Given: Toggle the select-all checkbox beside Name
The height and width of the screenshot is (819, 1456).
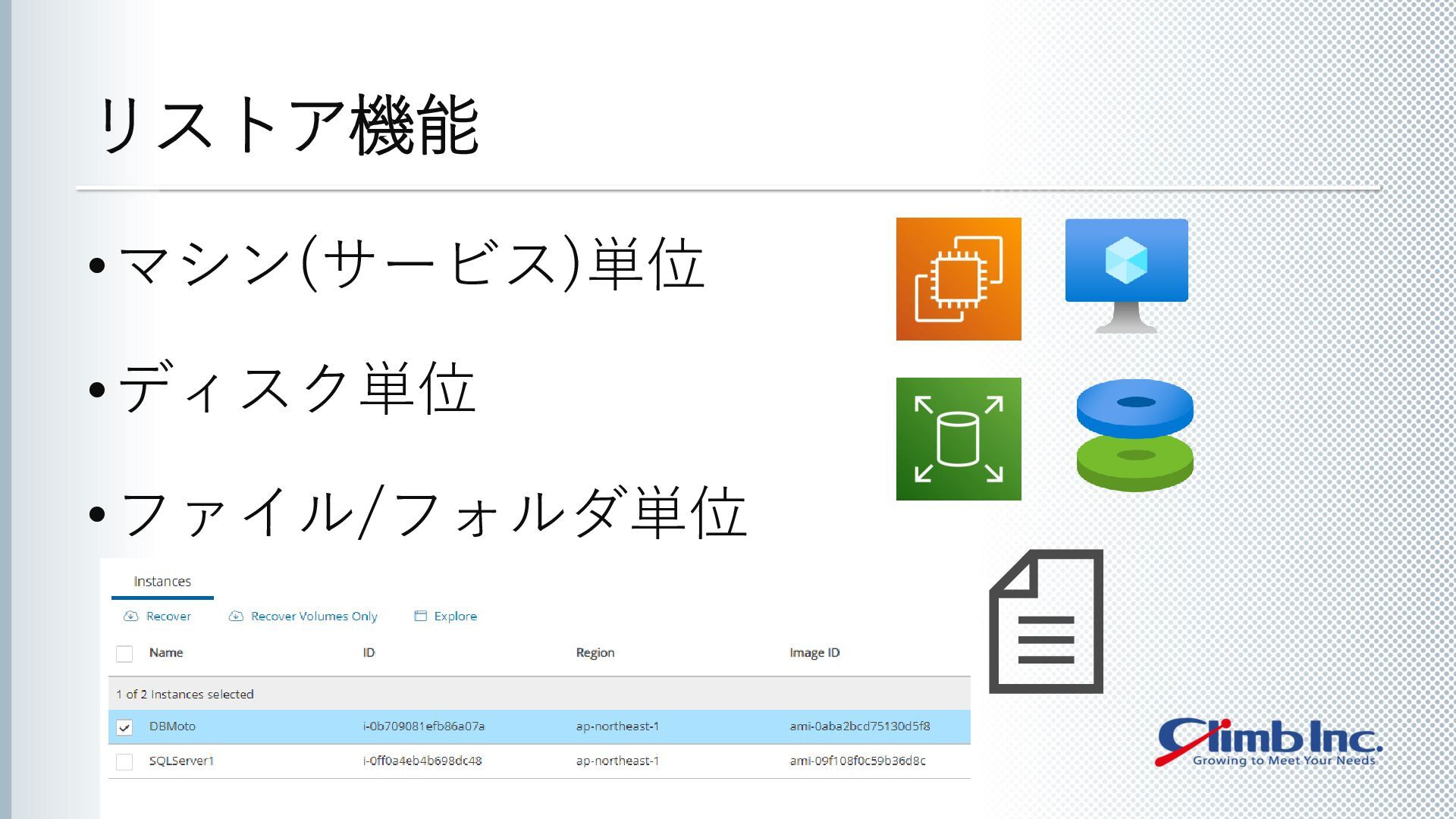Looking at the screenshot, I should click(x=124, y=653).
